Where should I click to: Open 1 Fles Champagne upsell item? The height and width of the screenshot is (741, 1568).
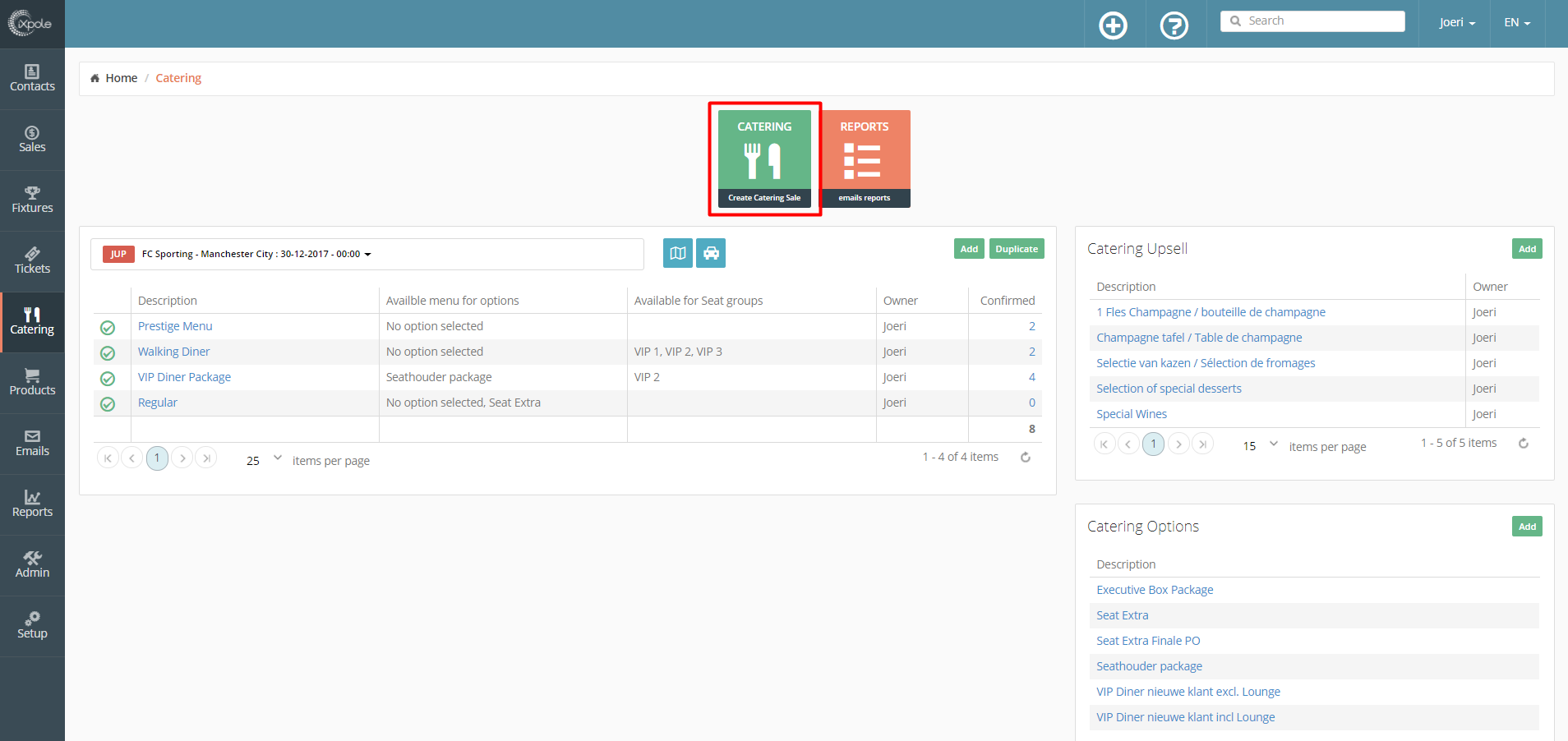coord(1211,312)
